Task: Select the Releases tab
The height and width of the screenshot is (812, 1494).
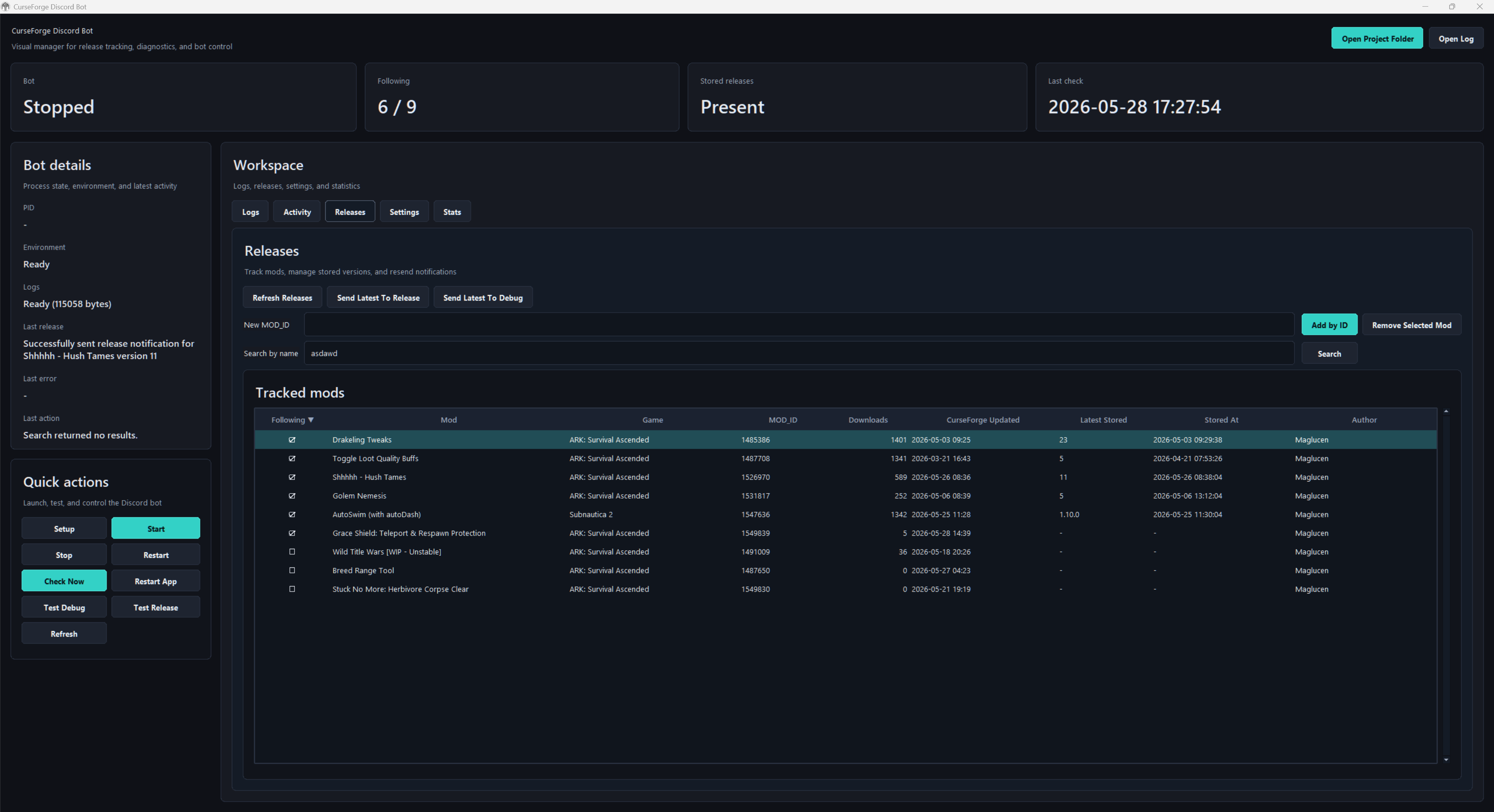Action: (x=350, y=212)
